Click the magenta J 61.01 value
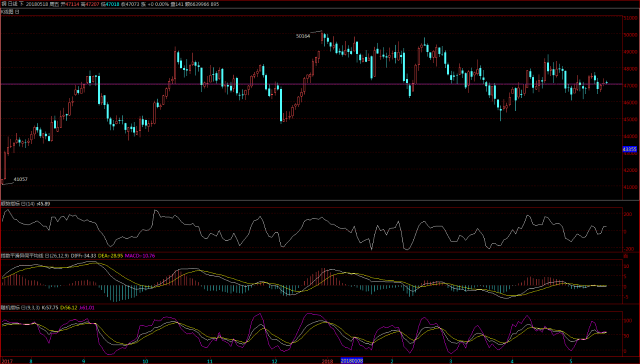The height and width of the screenshot is (364, 640). click(87, 308)
